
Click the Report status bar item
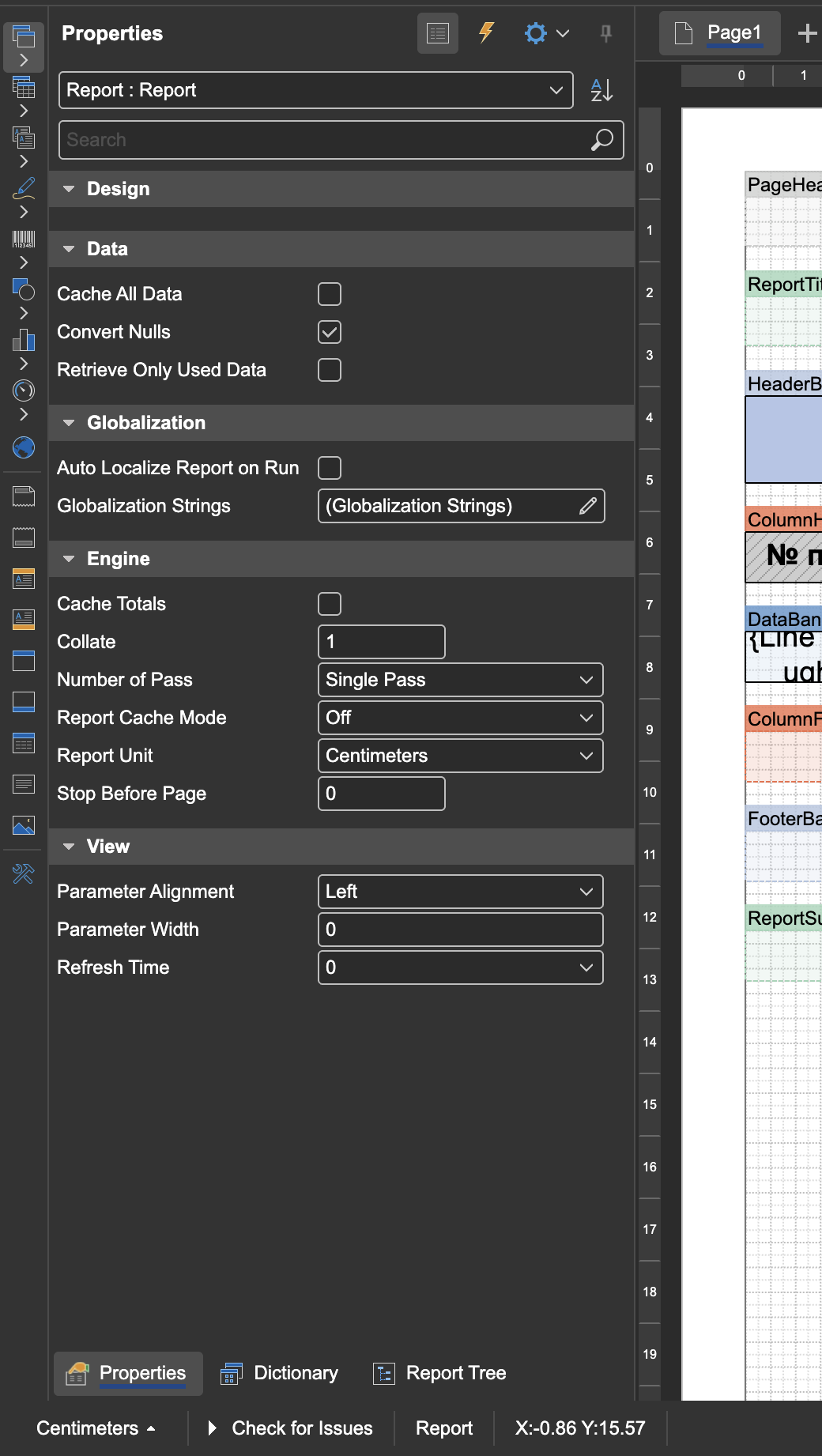pos(444,1428)
